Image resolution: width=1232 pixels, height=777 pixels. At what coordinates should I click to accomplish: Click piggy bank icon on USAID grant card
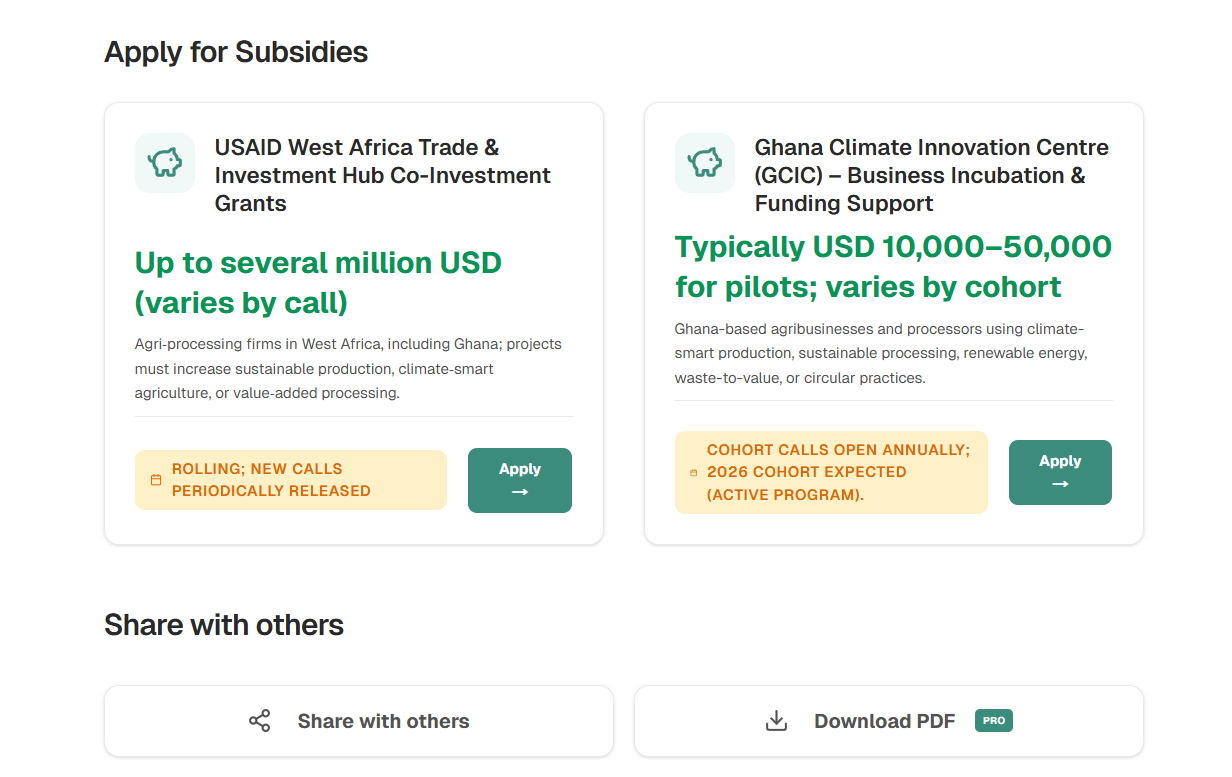tap(165, 163)
